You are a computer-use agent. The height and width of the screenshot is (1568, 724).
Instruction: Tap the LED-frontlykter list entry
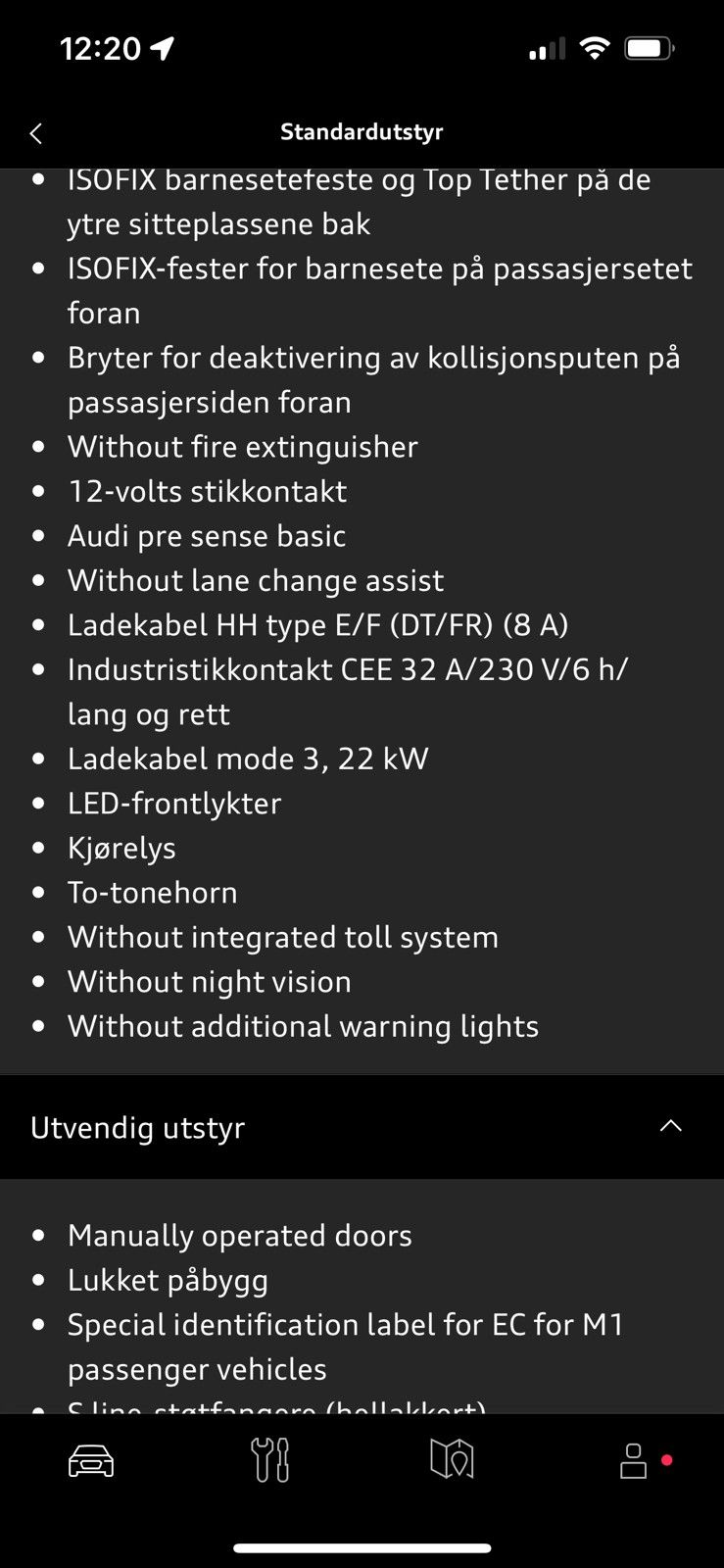point(174,804)
